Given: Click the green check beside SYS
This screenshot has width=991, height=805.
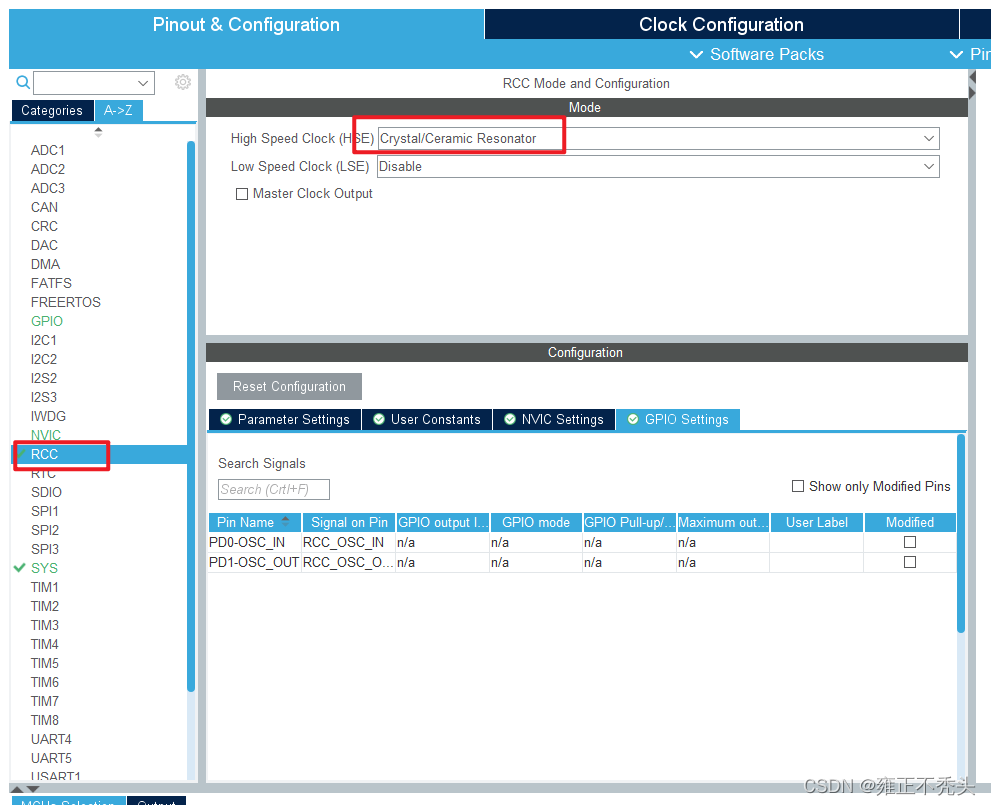Looking at the screenshot, I should [x=20, y=567].
